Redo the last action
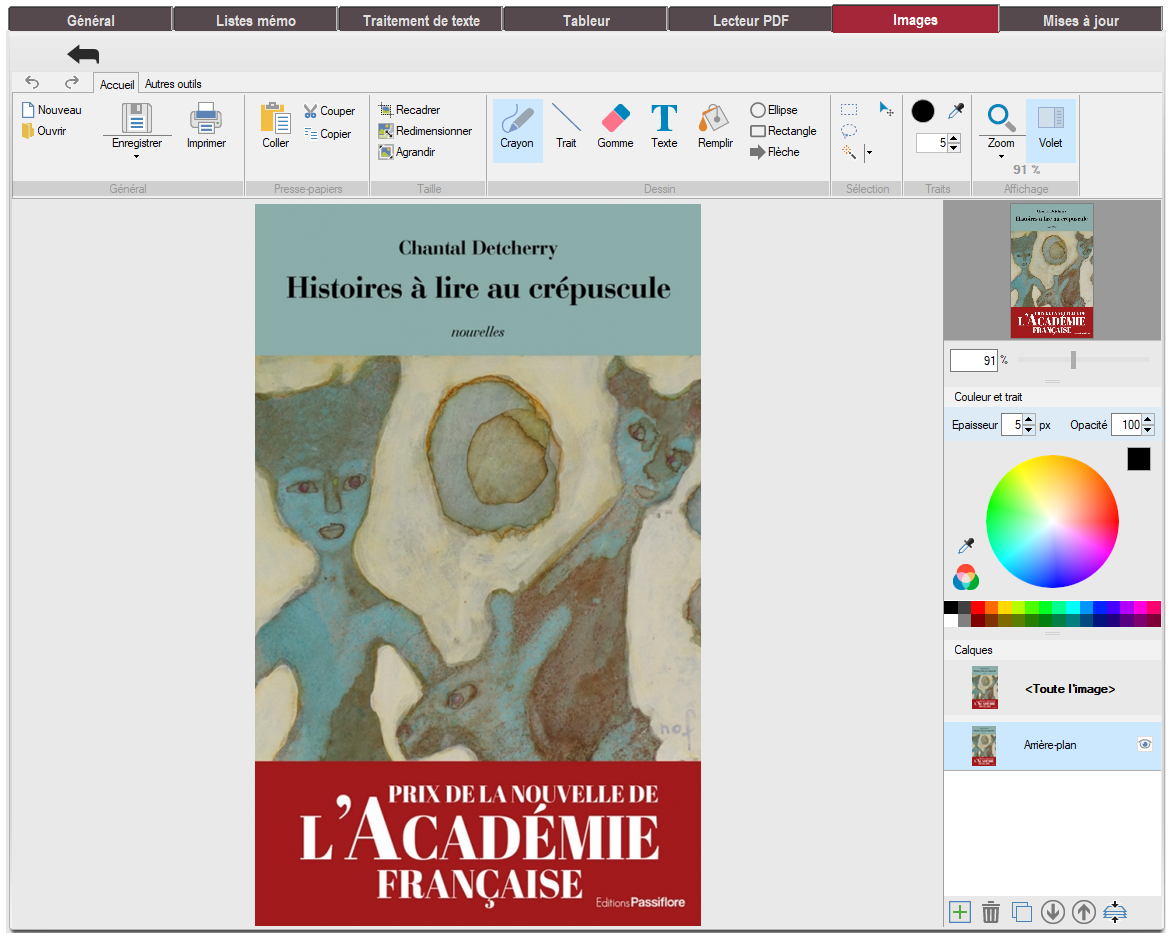The height and width of the screenshot is (939, 1172). [x=72, y=82]
